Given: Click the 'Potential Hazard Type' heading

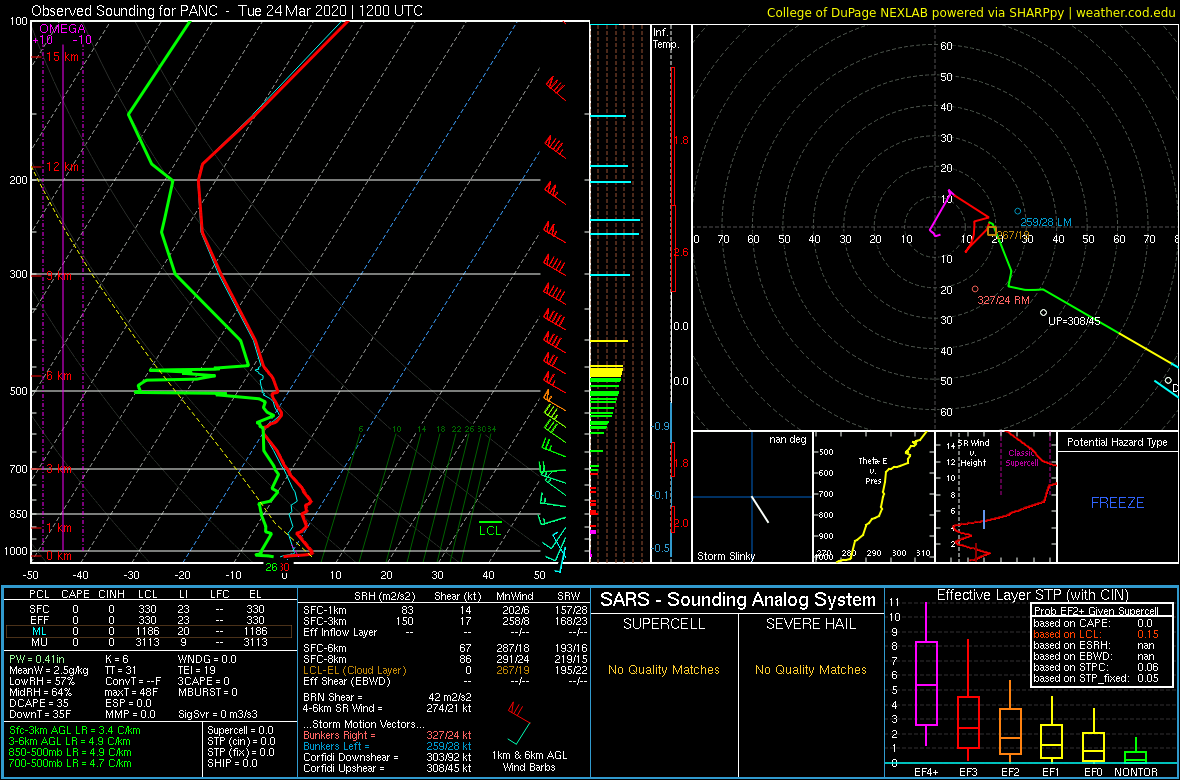Looking at the screenshot, I should tap(1118, 443).
